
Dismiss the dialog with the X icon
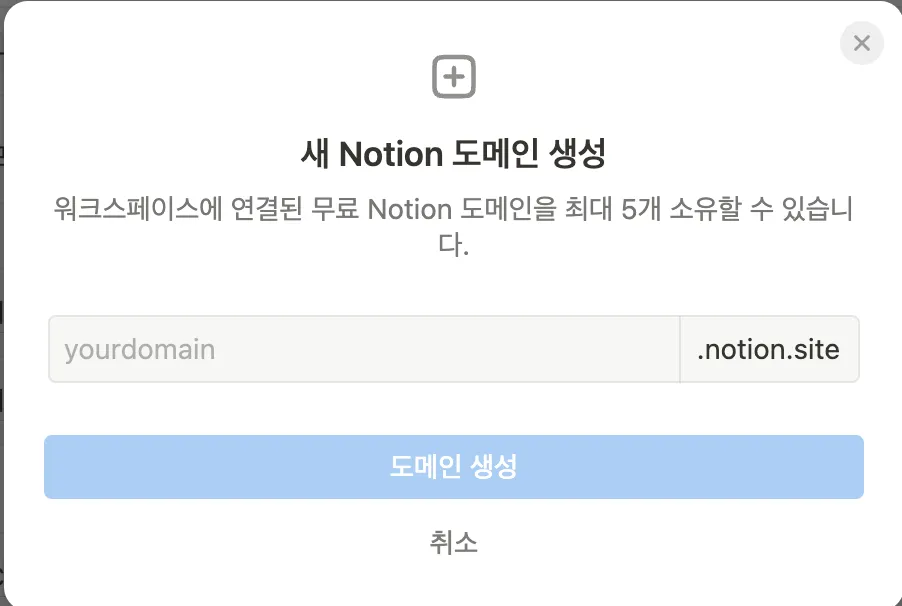(x=861, y=43)
